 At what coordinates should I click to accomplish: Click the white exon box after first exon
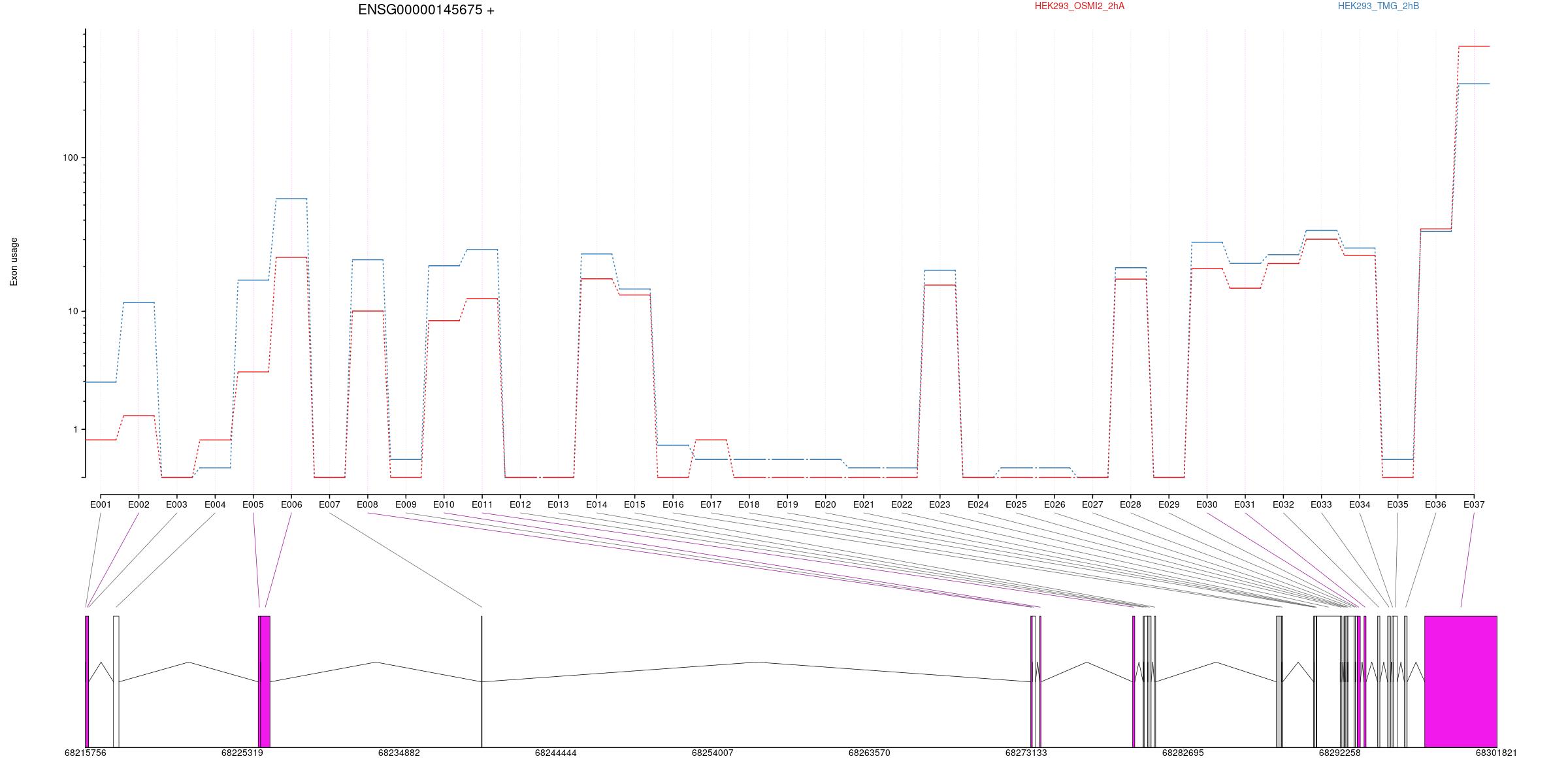point(116,681)
